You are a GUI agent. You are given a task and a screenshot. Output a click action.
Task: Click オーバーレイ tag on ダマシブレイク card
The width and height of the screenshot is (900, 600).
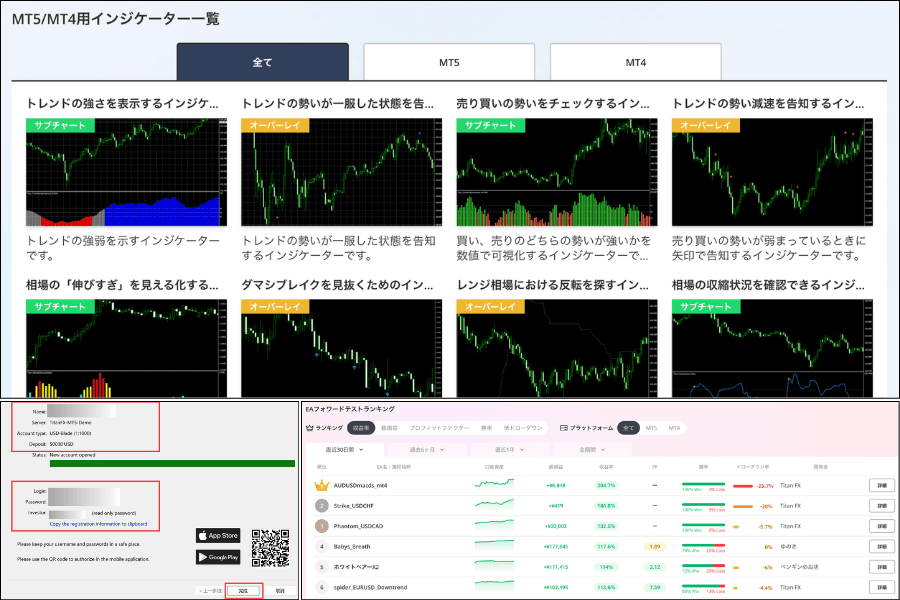[275, 307]
